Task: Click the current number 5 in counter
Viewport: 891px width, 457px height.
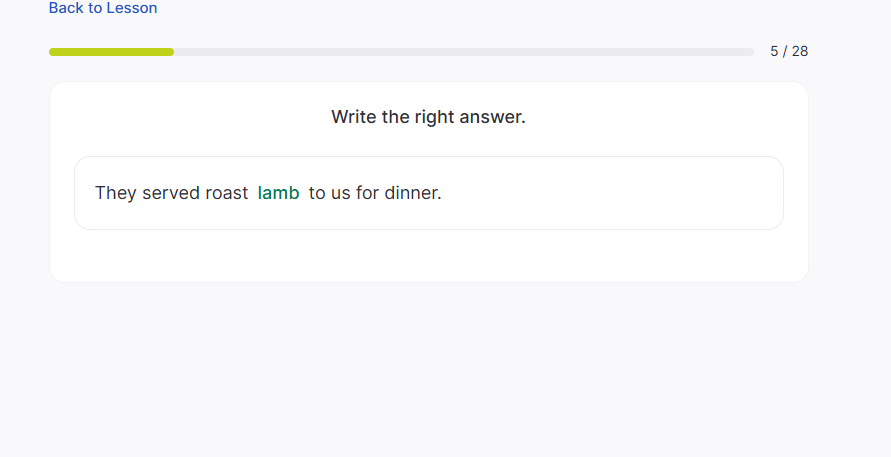Action: (774, 51)
